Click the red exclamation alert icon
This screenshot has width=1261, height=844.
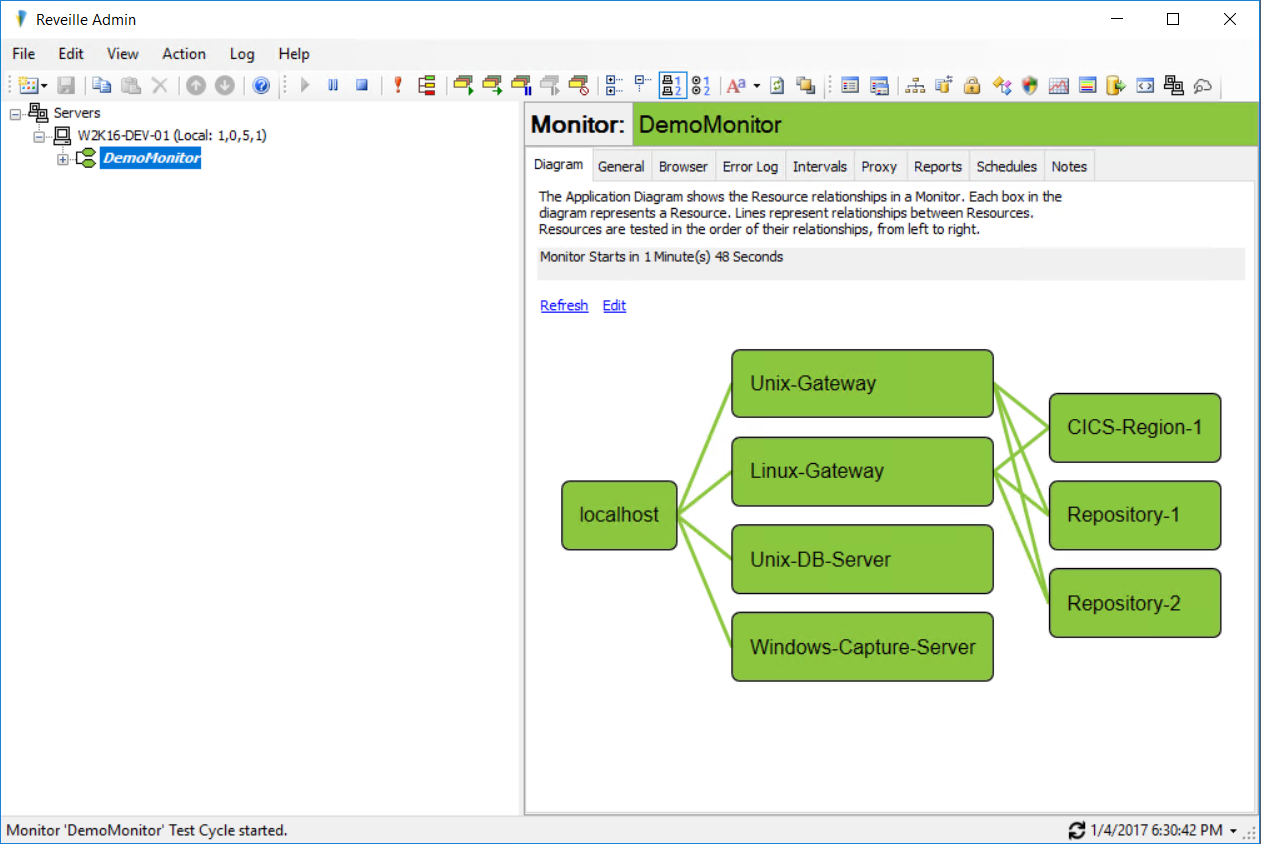click(x=398, y=86)
